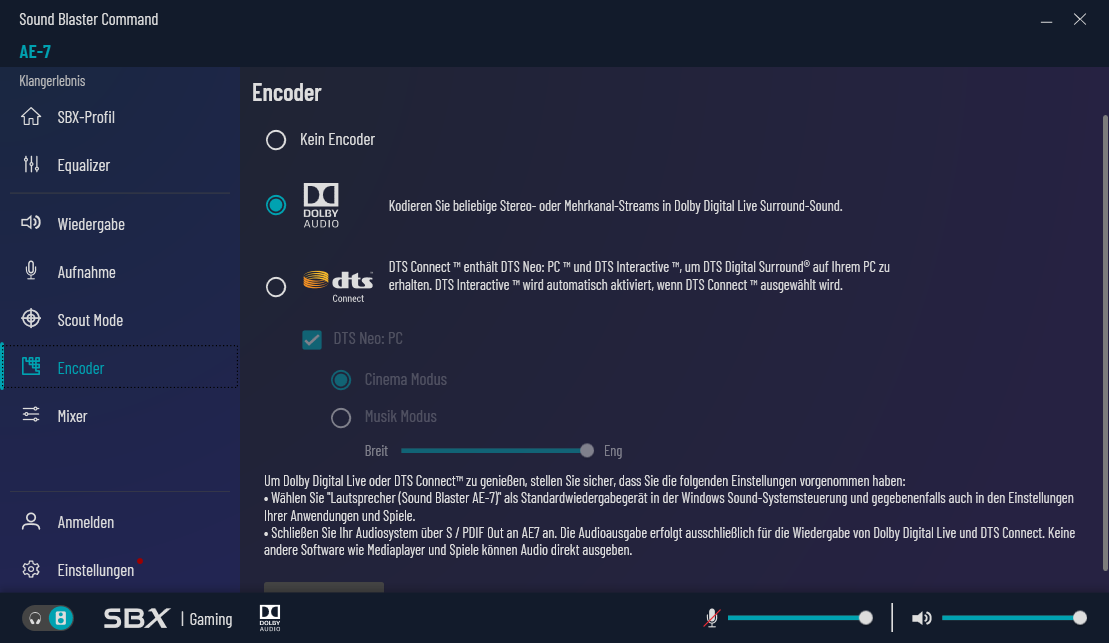
Task: Adjust the microphone level slider
Action: click(x=799, y=618)
